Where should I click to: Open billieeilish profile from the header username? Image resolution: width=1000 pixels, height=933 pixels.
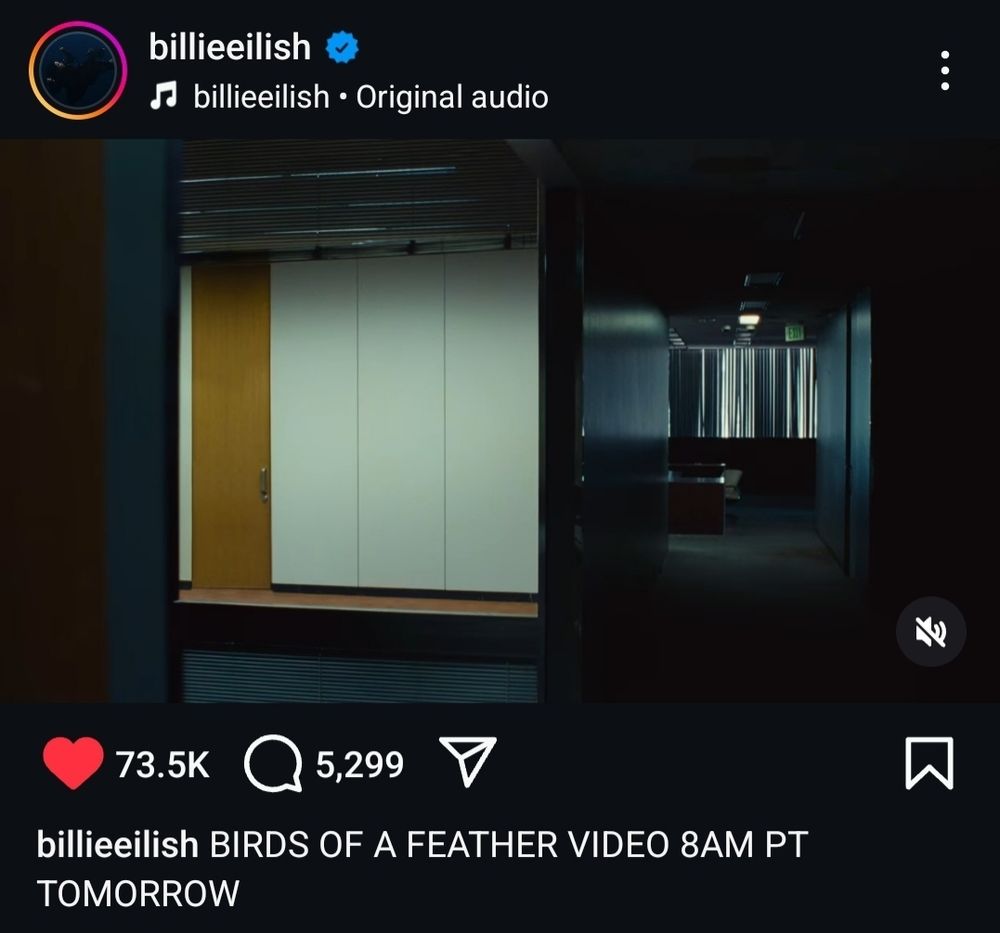[230, 47]
